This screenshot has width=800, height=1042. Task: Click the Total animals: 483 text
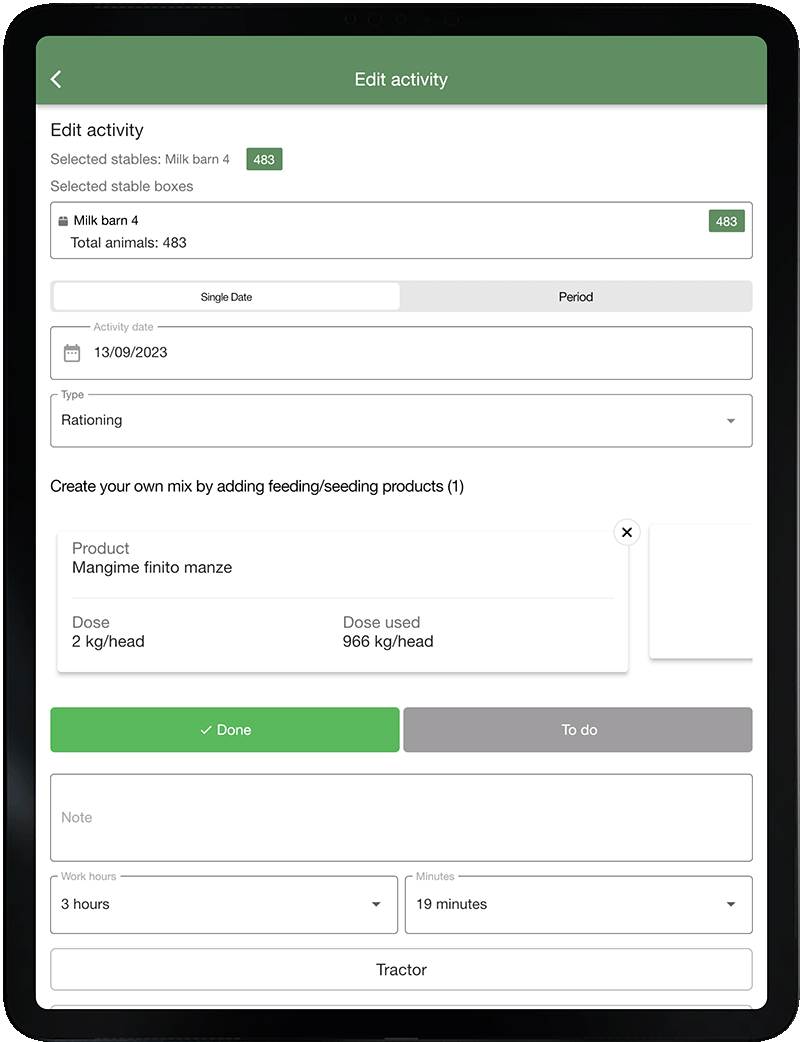(x=128, y=243)
